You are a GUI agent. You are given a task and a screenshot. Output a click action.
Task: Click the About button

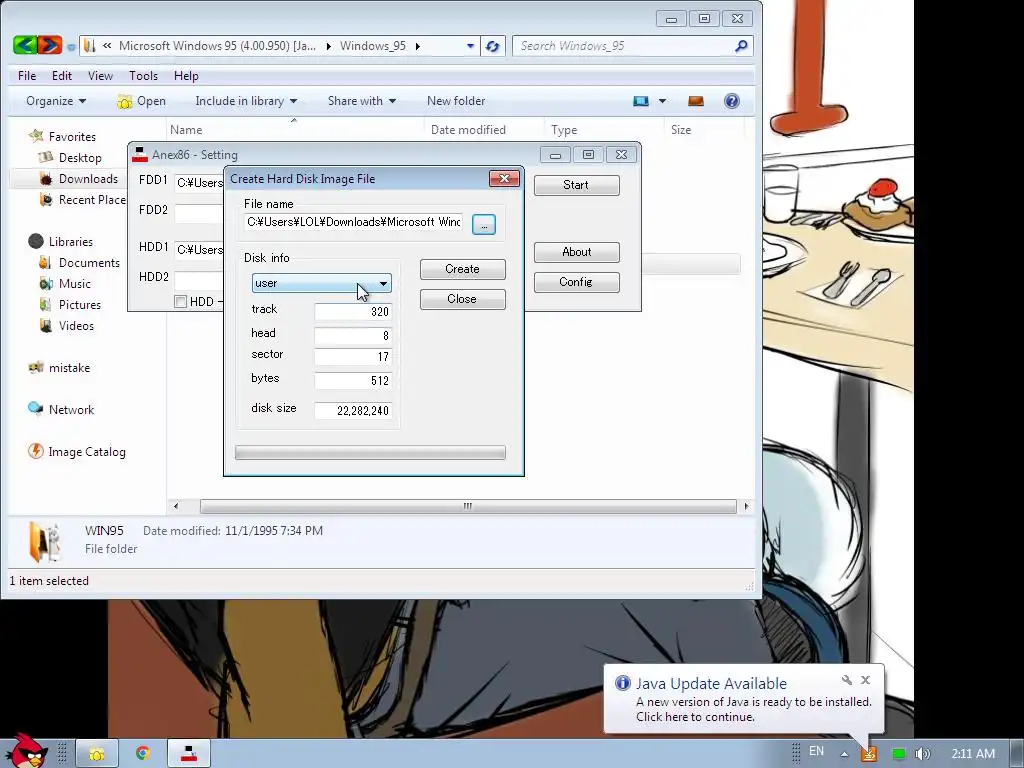576,252
